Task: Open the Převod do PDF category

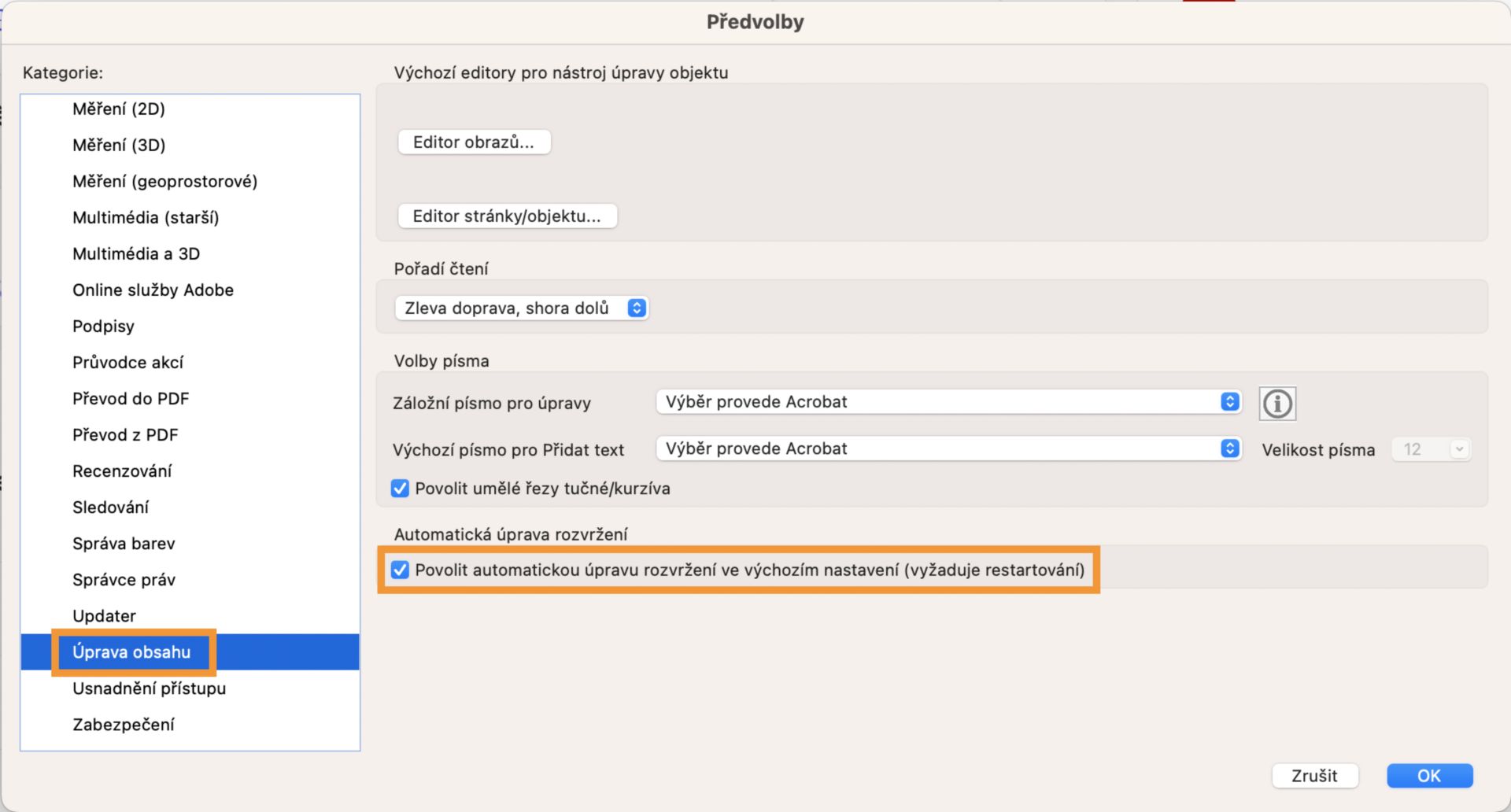Action: pyautogui.click(x=131, y=399)
